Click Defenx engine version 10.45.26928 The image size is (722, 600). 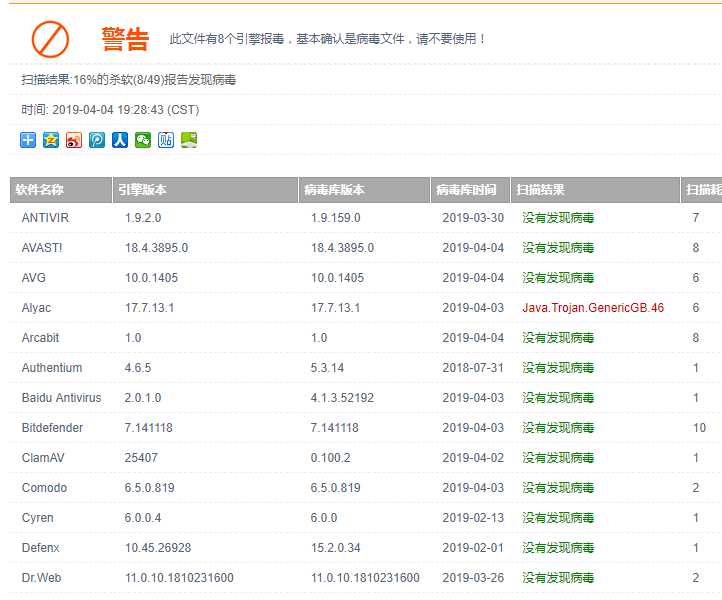[157, 548]
